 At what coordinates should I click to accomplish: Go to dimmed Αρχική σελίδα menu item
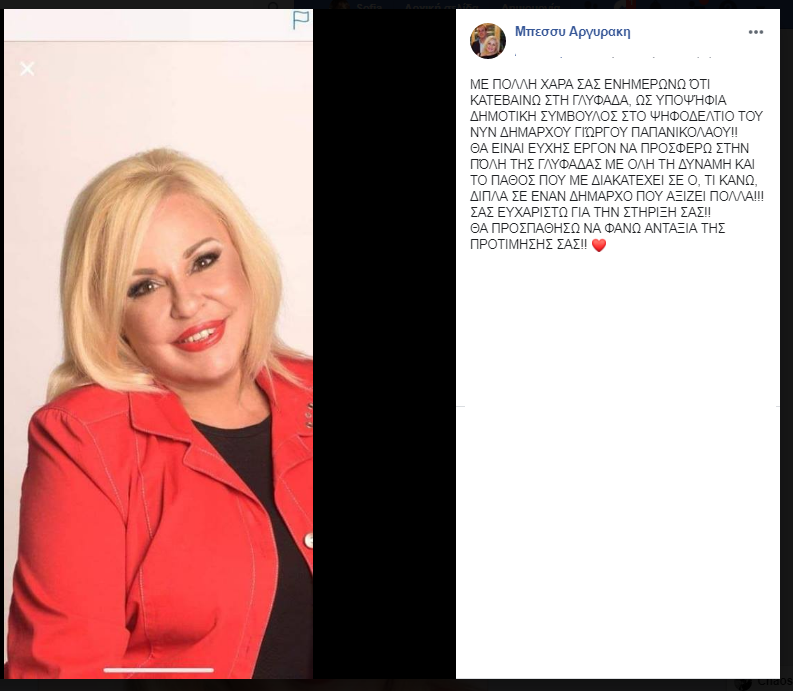point(442,6)
